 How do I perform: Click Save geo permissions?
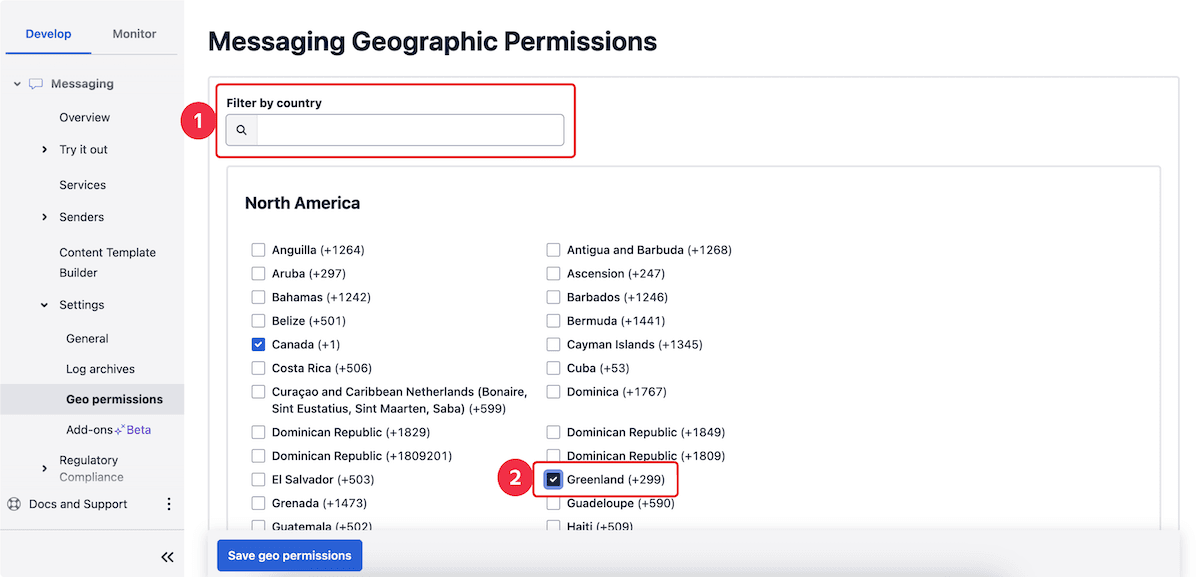(289, 555)
